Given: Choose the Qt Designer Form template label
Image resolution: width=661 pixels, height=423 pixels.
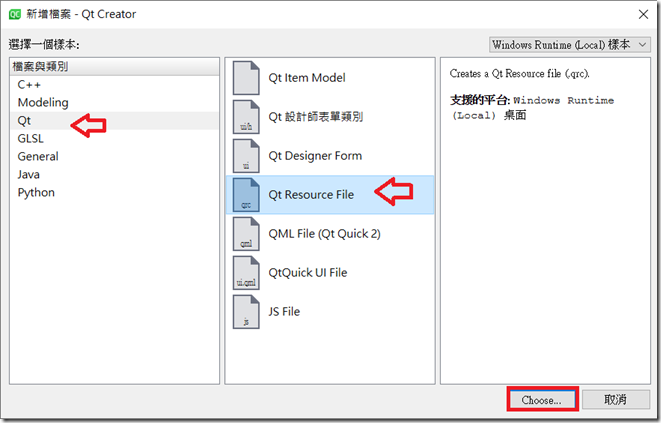Looking at the screenshot, I should [315, 156].
